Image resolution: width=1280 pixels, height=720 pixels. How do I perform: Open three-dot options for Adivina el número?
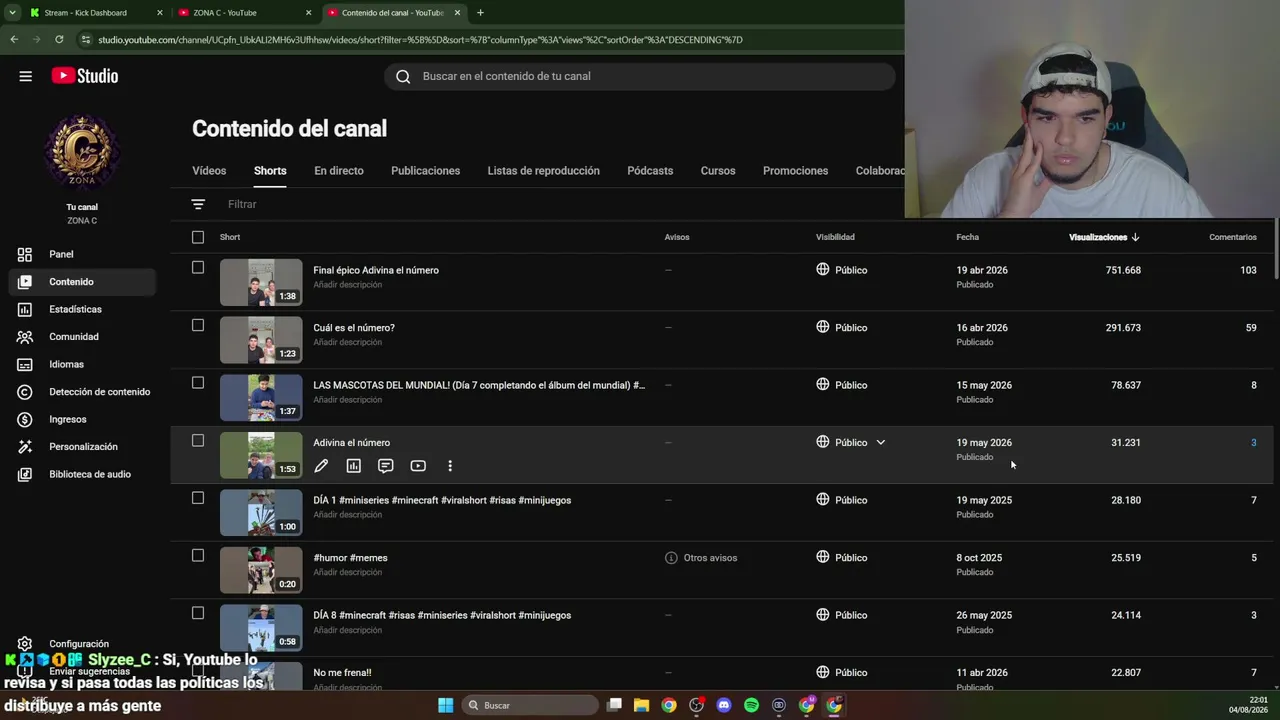coord(450,466)
